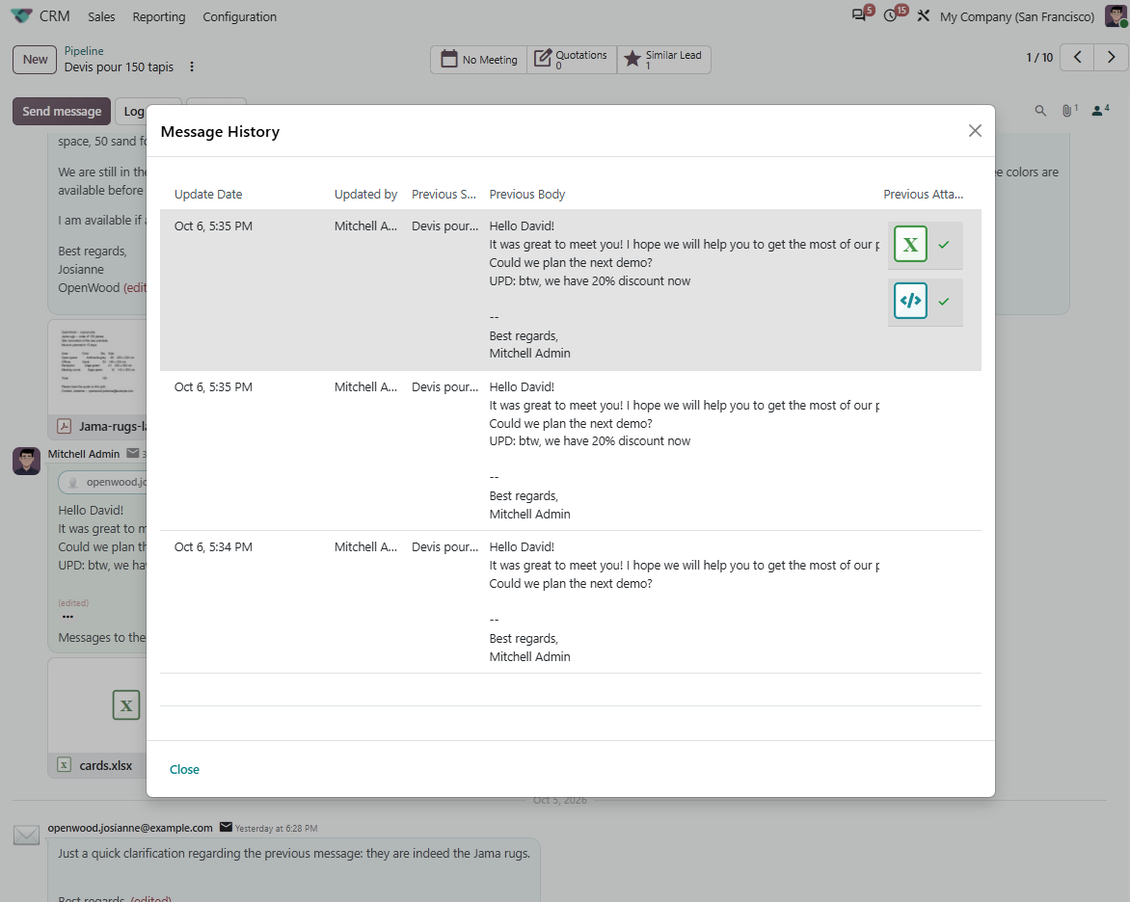Click the Send message button
Image resolution: width=1130 pixels, height=902 pixels.
[62, 112]
